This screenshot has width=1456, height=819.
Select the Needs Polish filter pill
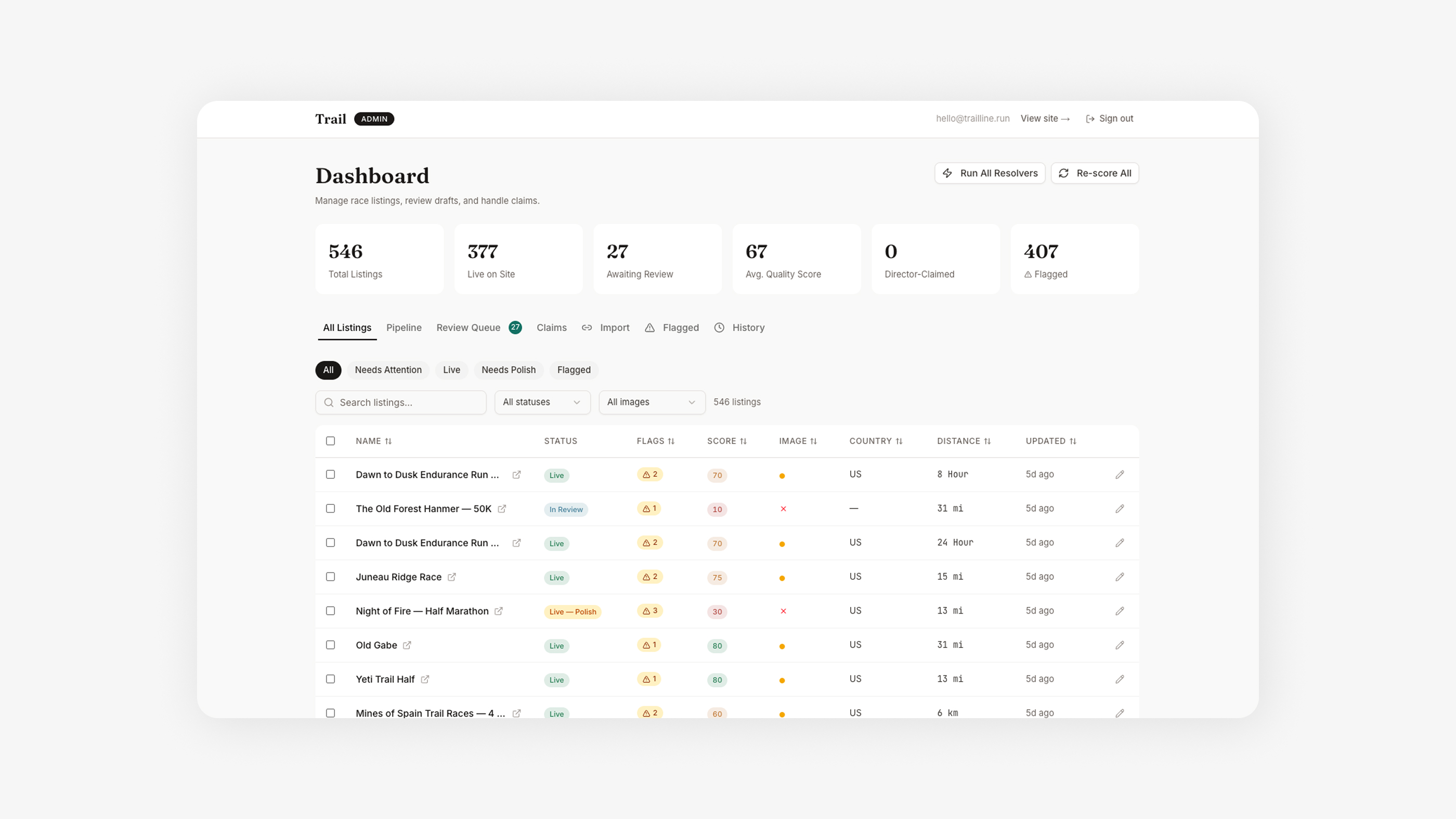point(508,370)
